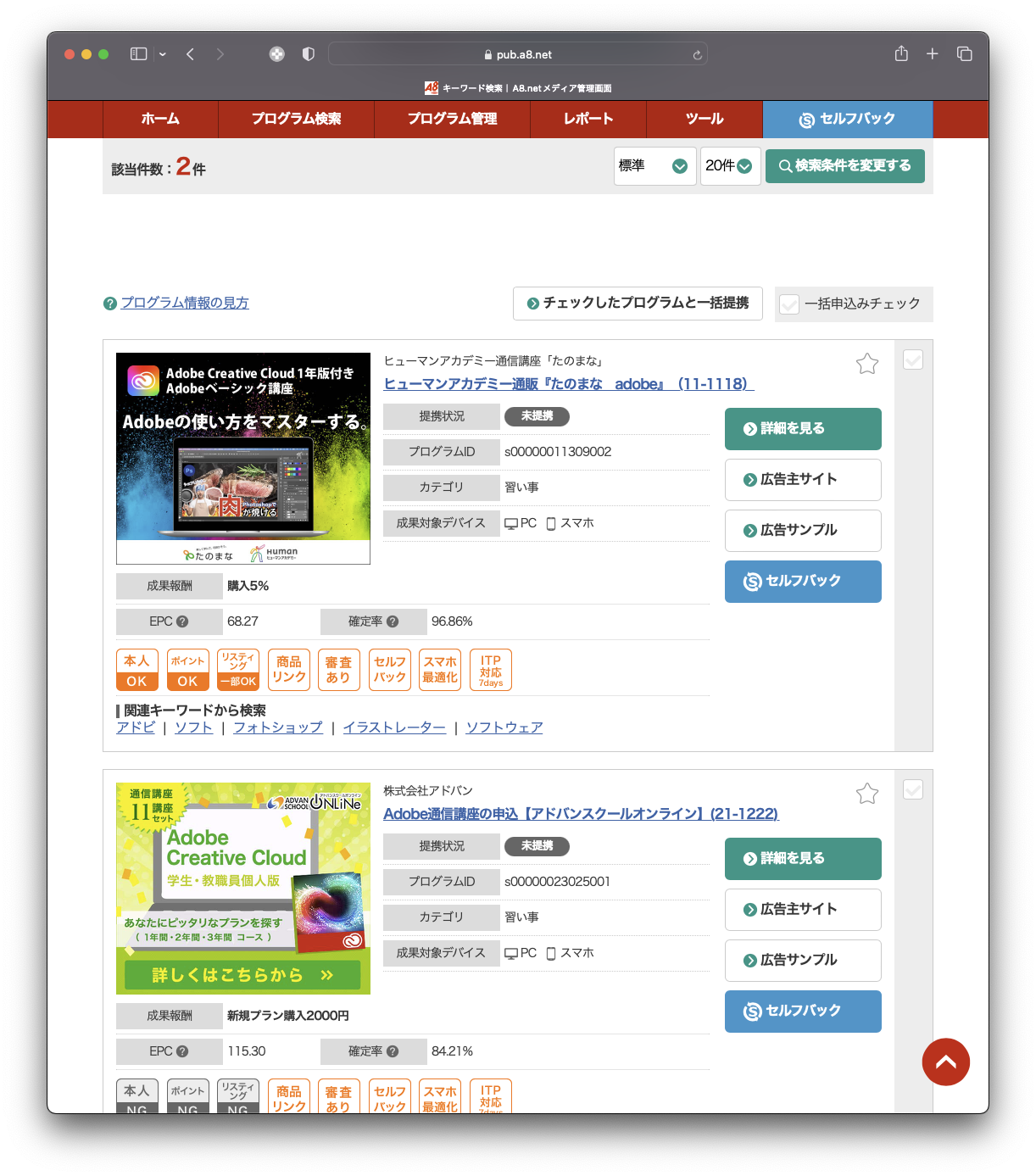Click セルフバック button for ヒューマンアカデミー program

coord(803,582)
